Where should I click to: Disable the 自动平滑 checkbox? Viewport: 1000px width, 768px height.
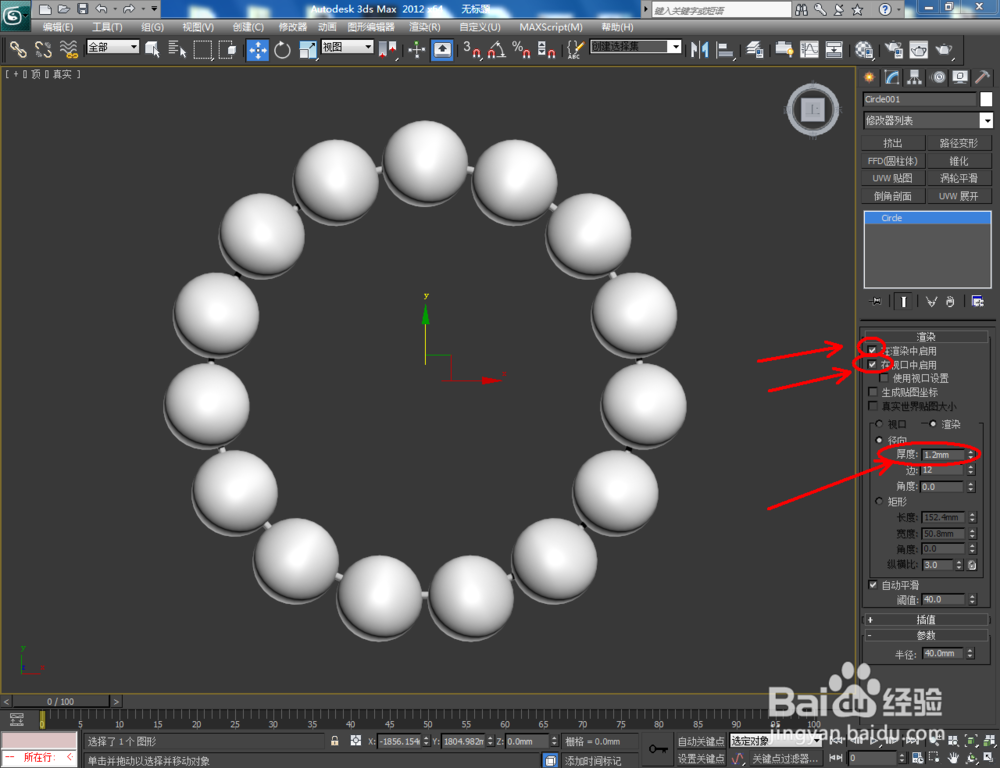[873, 585]
